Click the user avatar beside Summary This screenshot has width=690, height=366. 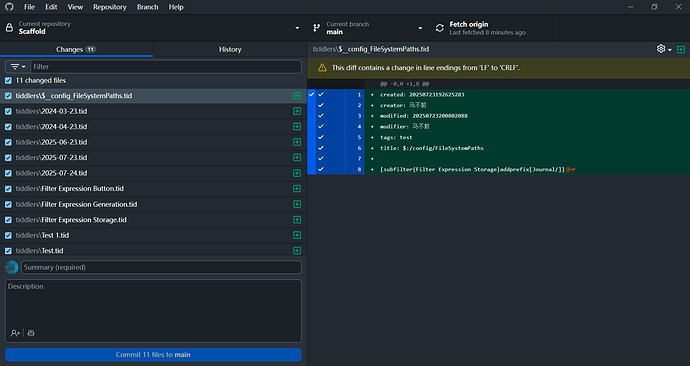tap(12, 267)
